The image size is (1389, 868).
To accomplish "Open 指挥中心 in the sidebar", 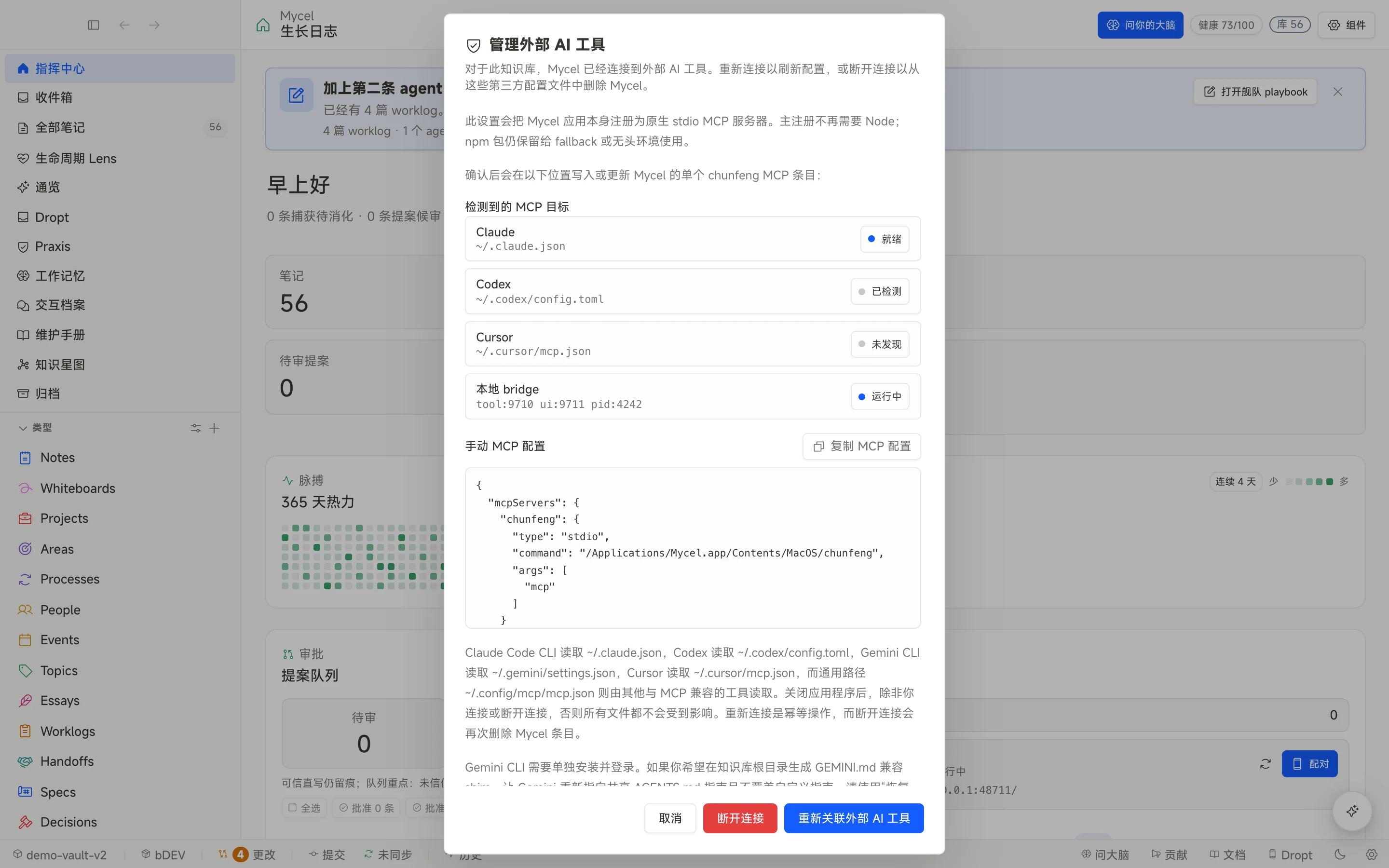I will [120, 68].
